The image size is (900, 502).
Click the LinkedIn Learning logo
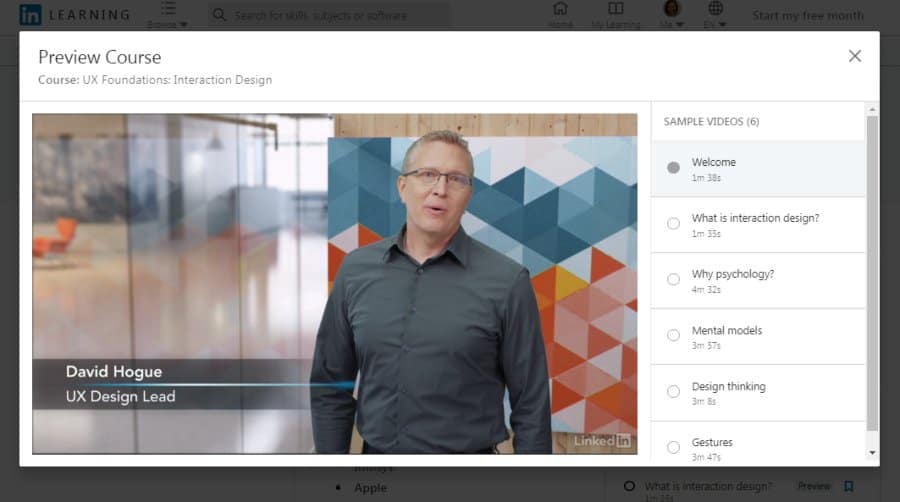click(x=75, y=14)
